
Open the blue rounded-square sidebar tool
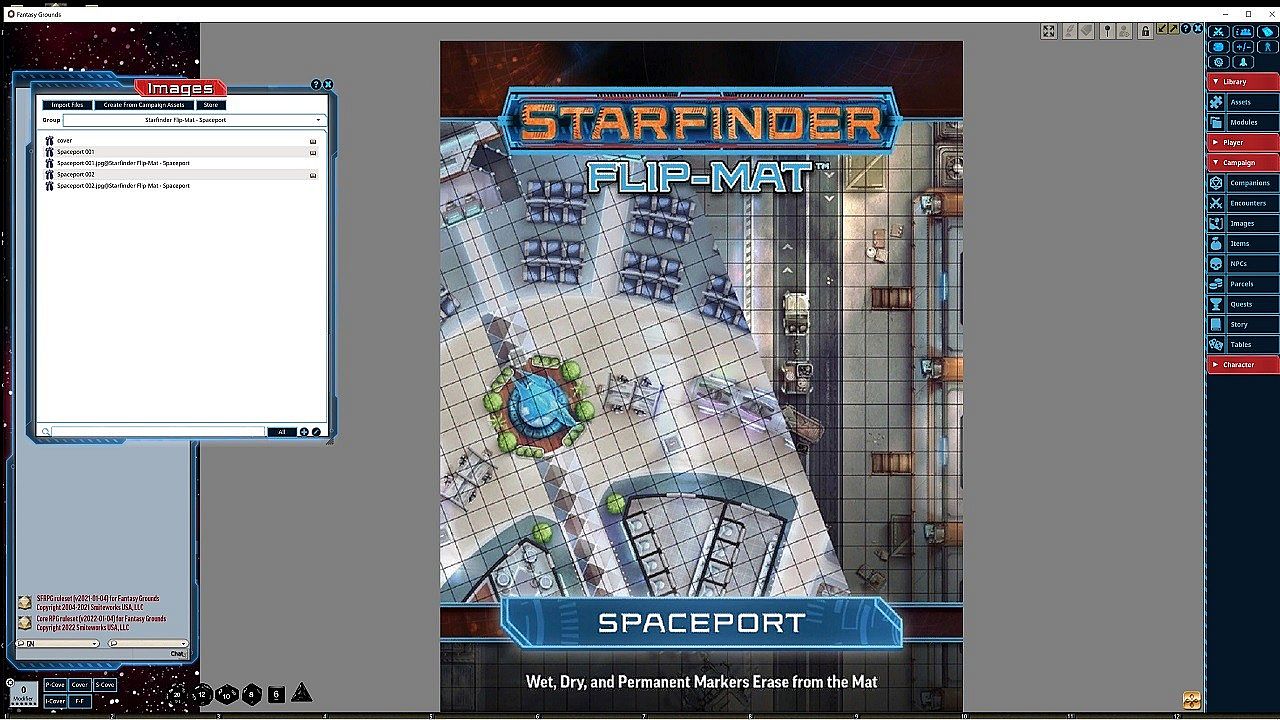pos(1218,47)
